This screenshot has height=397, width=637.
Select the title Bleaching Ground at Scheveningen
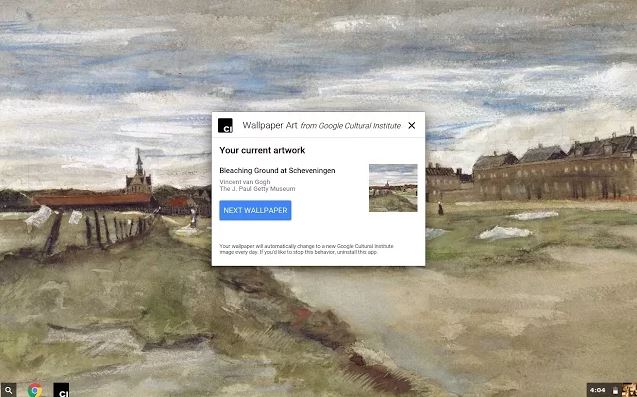[x=277, y=171]
